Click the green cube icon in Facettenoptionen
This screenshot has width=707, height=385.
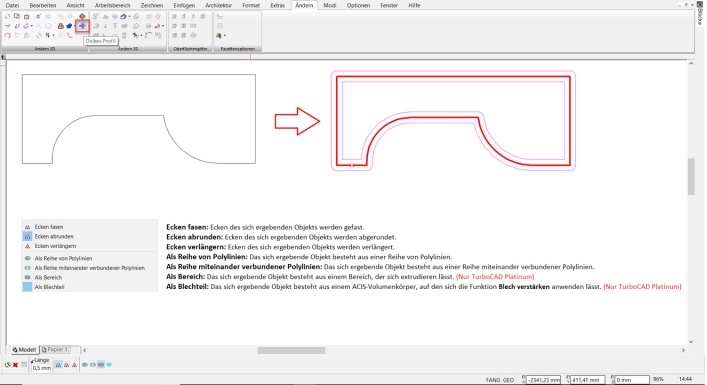(219, 36)
